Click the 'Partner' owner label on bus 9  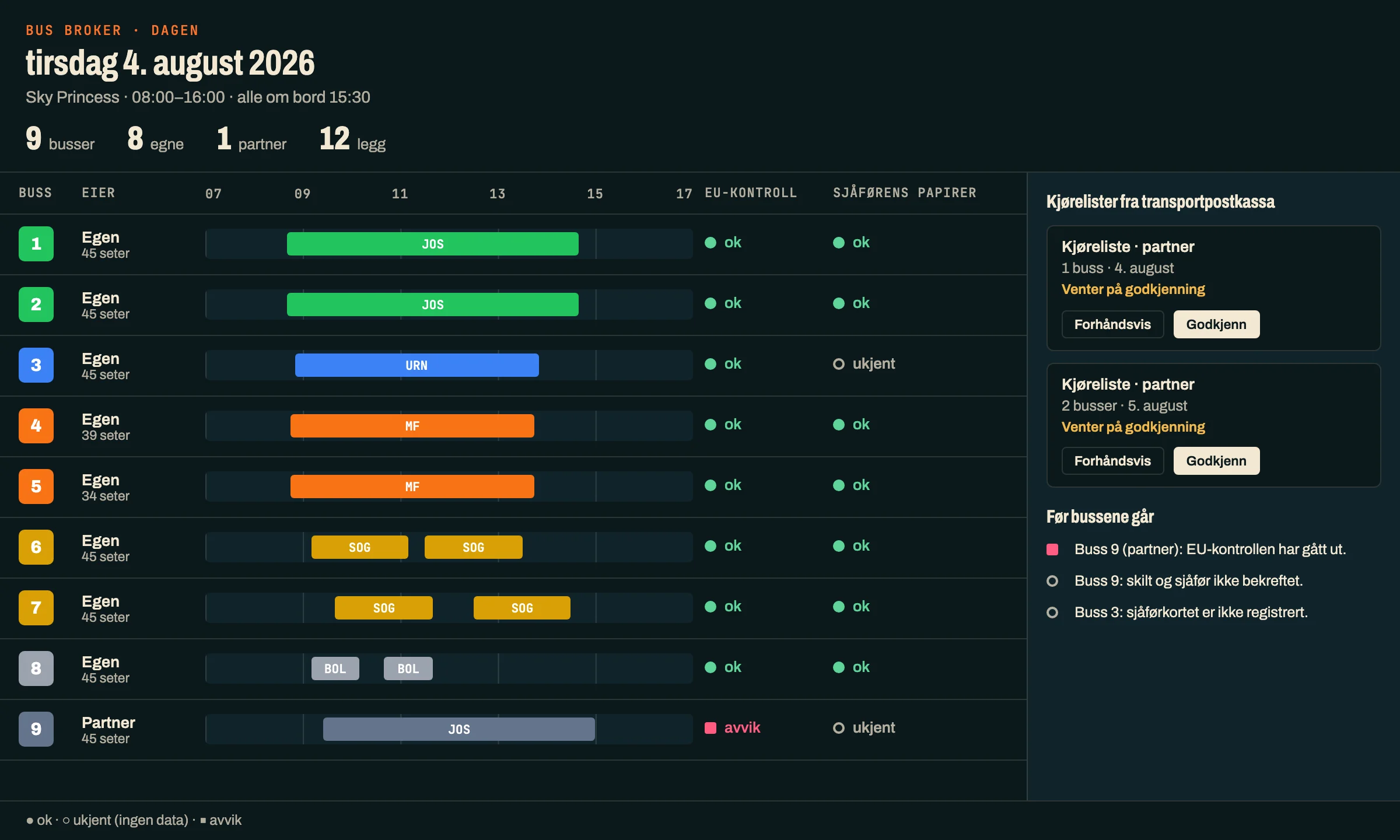(x=108, y=723)
